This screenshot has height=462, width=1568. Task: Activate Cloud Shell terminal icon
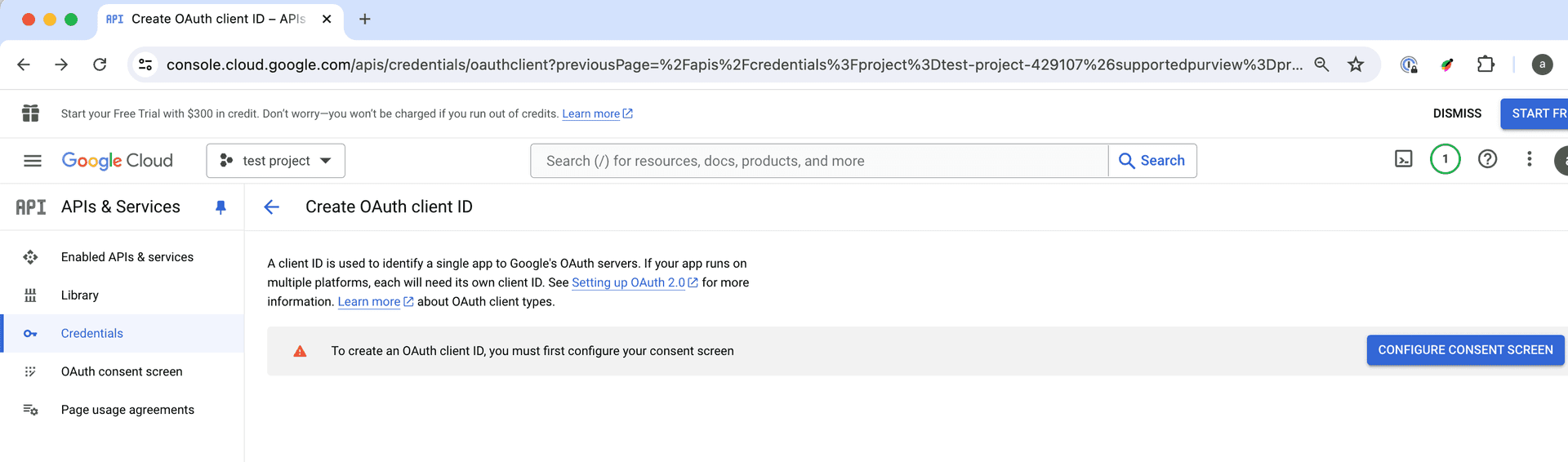1403,159
